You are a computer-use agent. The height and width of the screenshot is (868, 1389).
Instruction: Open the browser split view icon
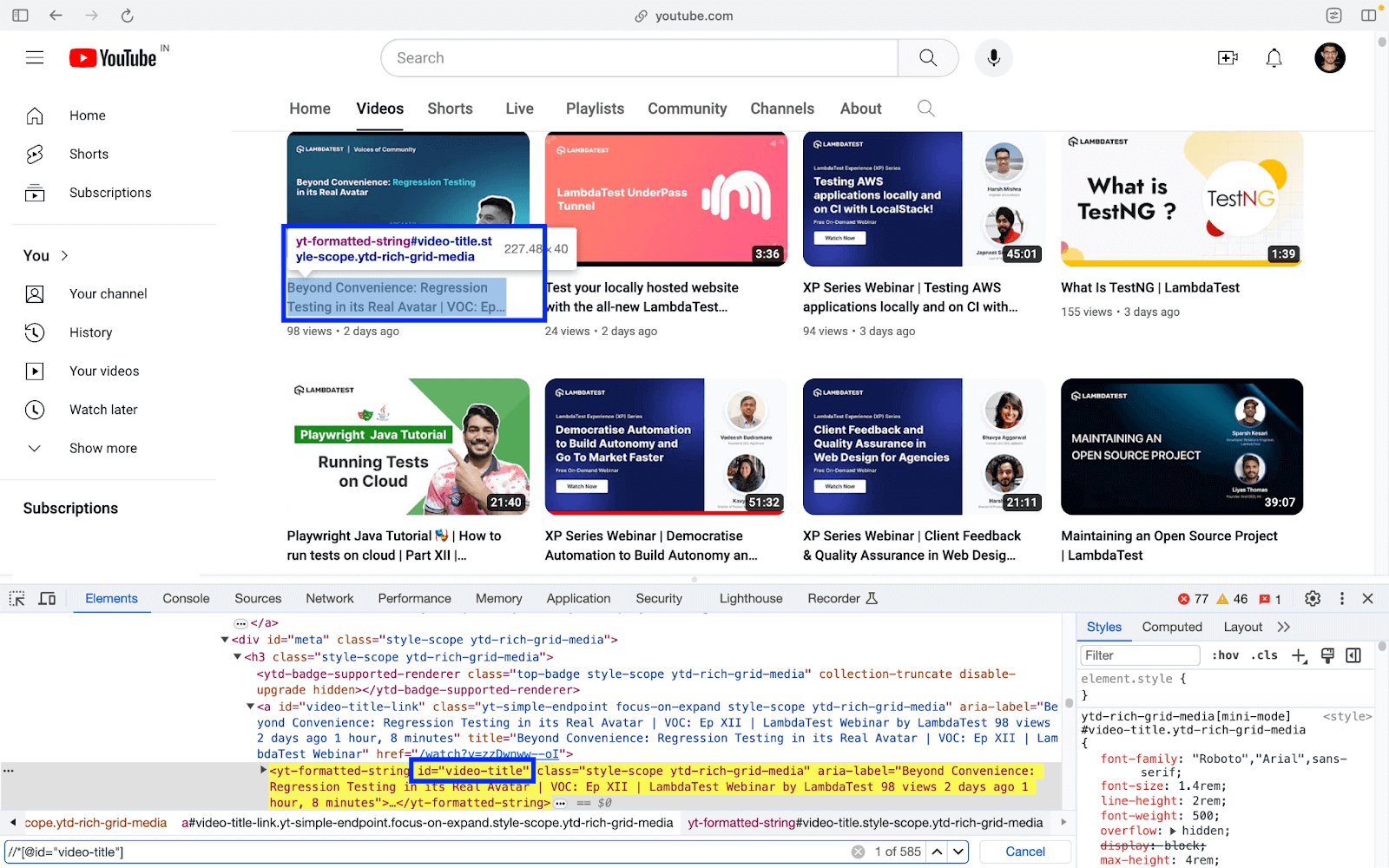(x=1369, y=16)
